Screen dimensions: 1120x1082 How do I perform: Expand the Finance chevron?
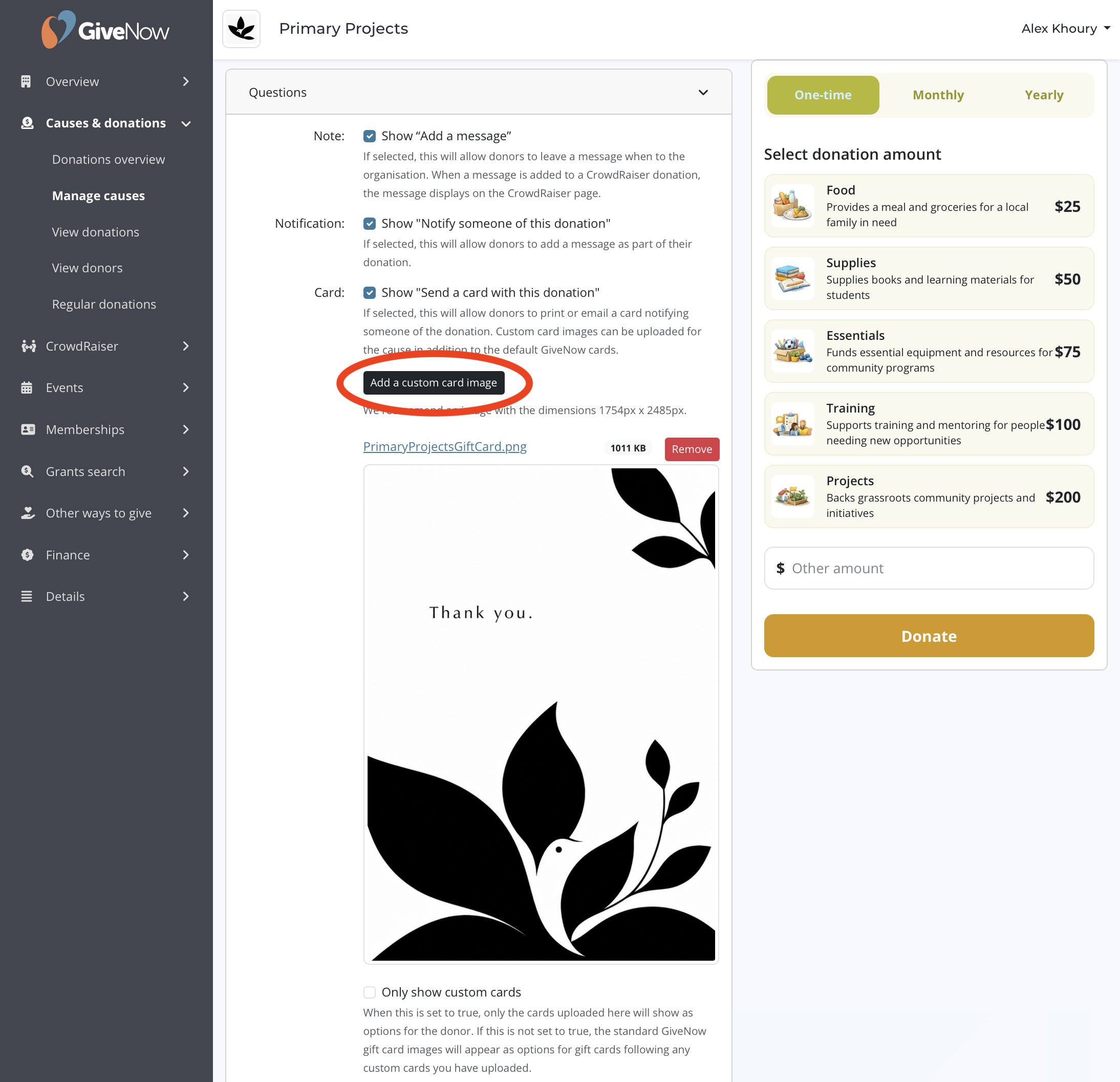[186, 555]
